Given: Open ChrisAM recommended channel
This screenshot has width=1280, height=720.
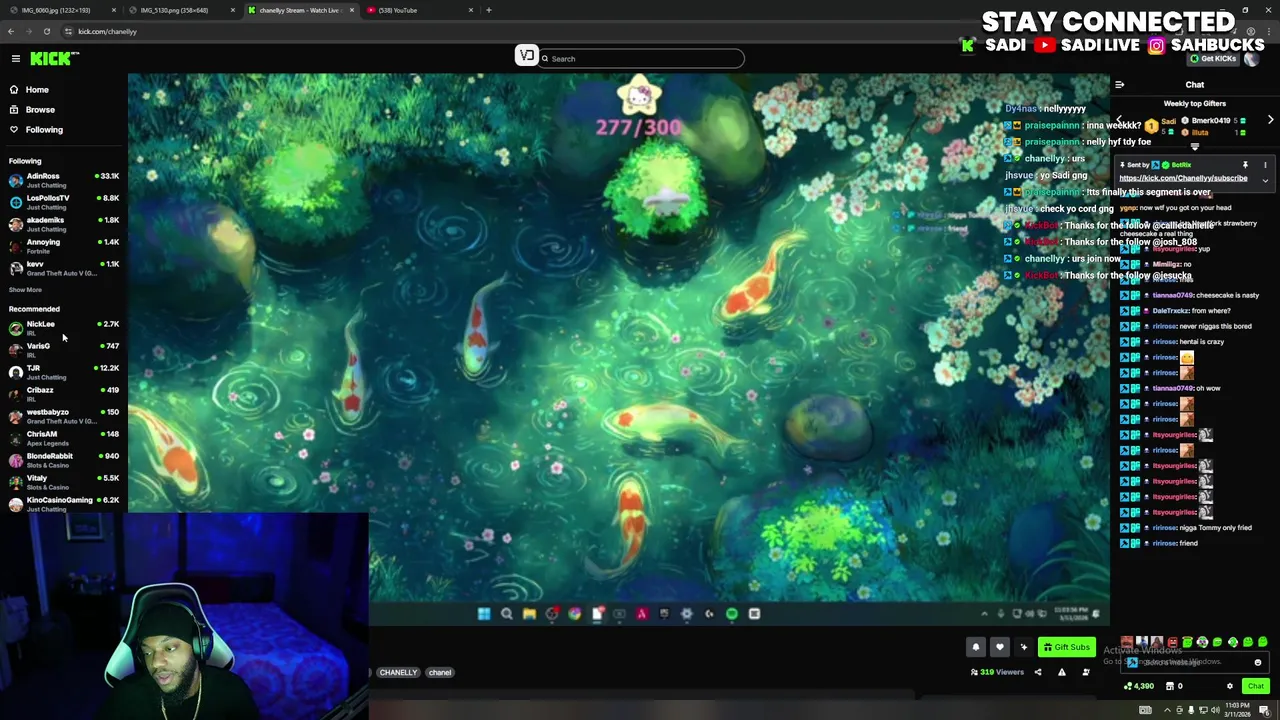Looking at the screenshot, I should (63, 438).
